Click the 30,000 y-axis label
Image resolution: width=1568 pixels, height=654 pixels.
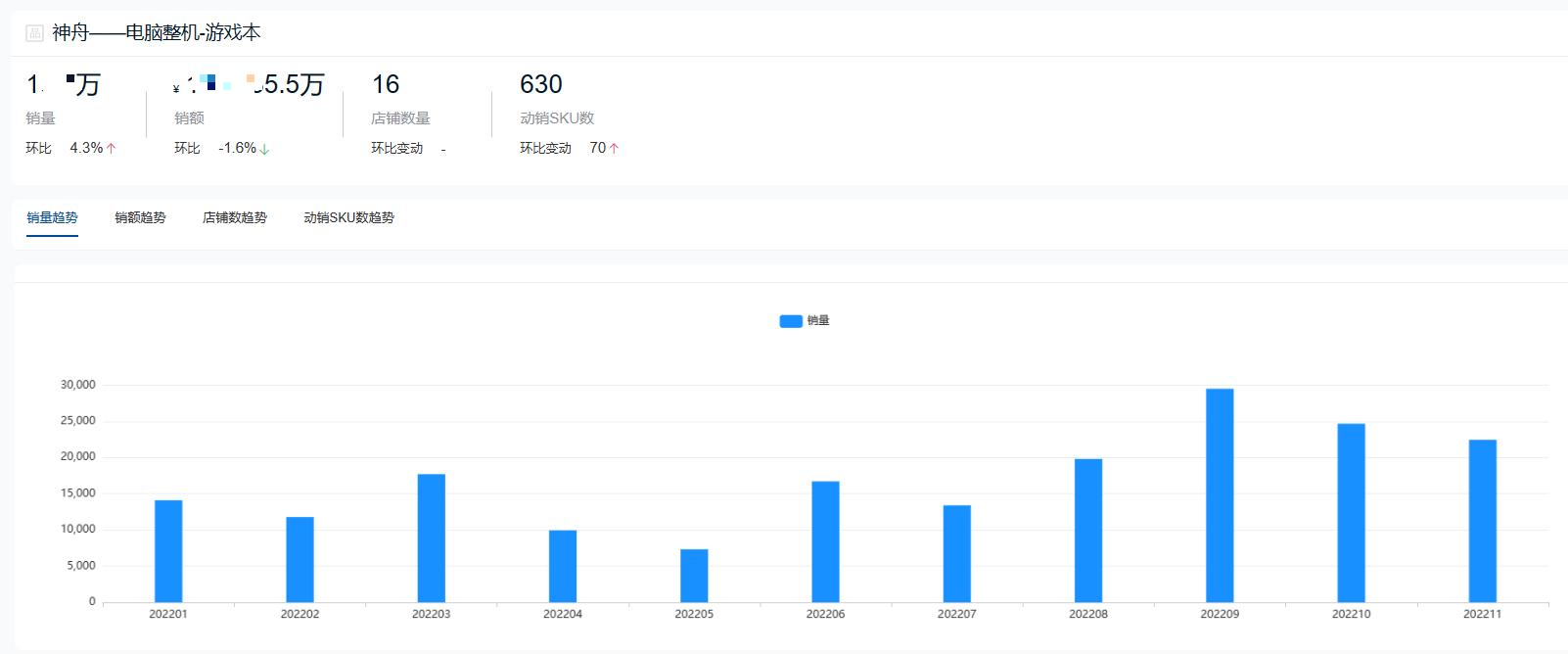click(78, 385)
